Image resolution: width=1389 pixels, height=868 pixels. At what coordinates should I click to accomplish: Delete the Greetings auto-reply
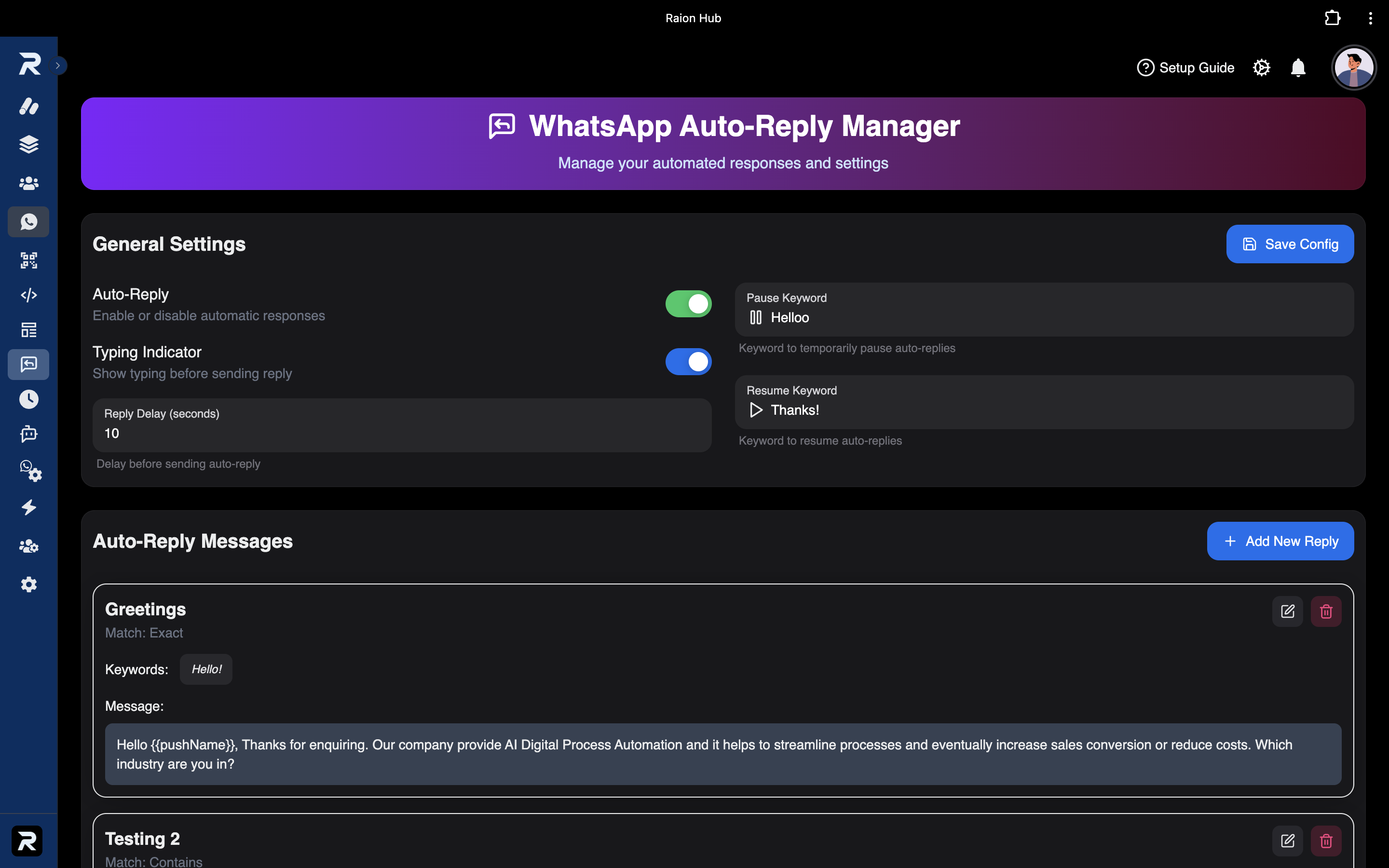1326,611
